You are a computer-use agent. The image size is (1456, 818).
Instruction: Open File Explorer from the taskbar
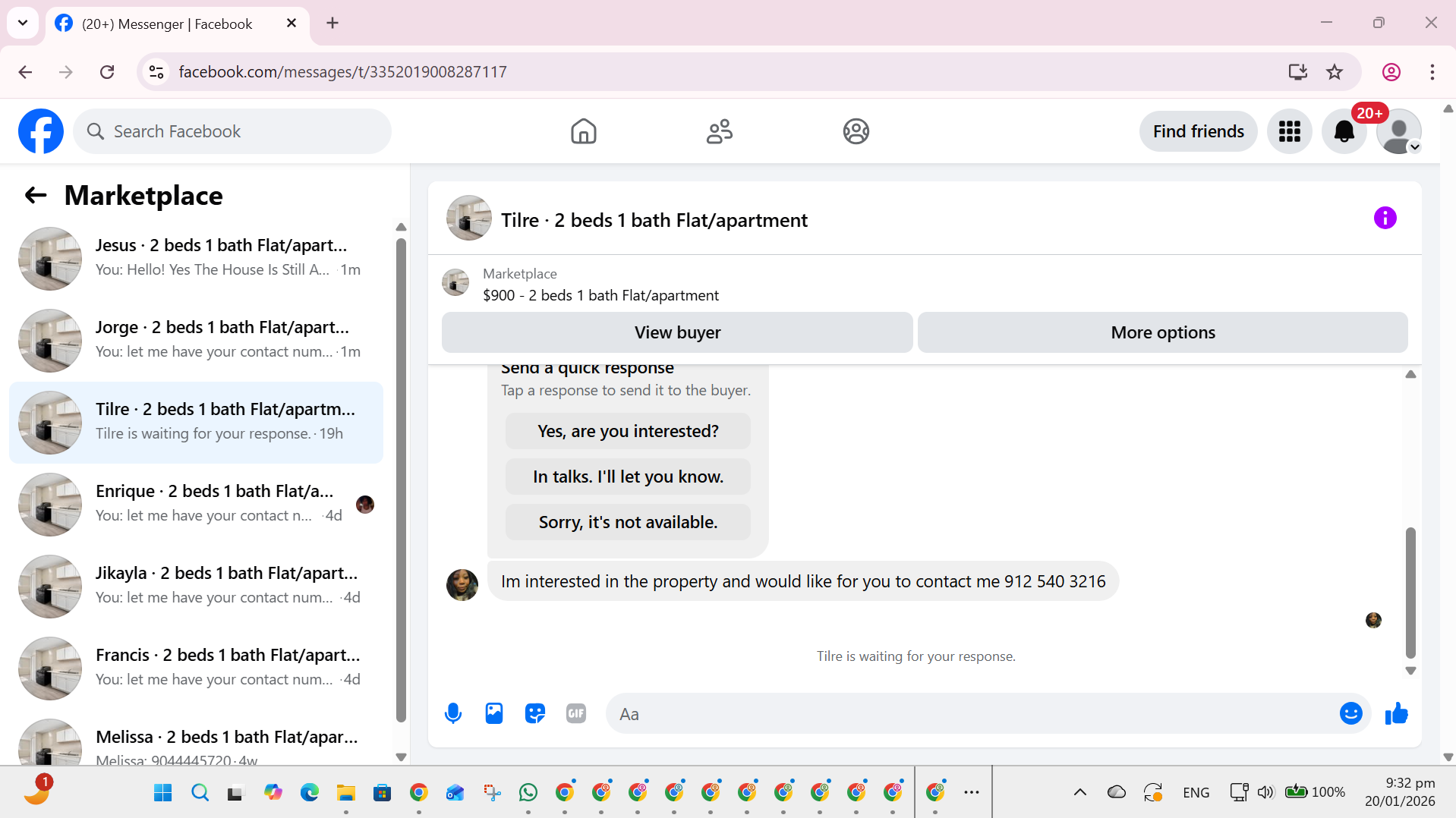coord(345,793)
